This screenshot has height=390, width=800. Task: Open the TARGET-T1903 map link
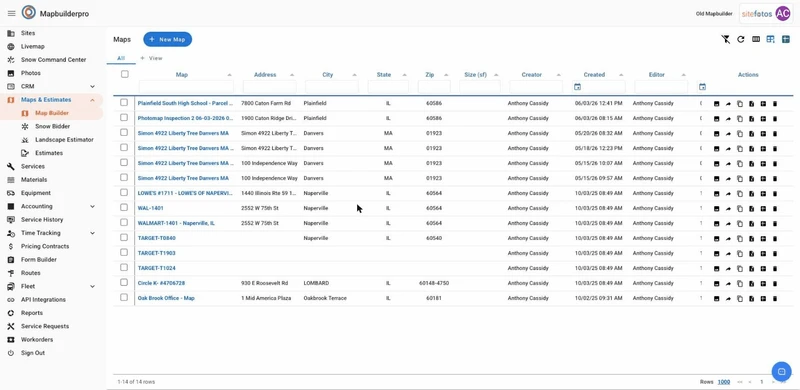click(x=157, y=253)
